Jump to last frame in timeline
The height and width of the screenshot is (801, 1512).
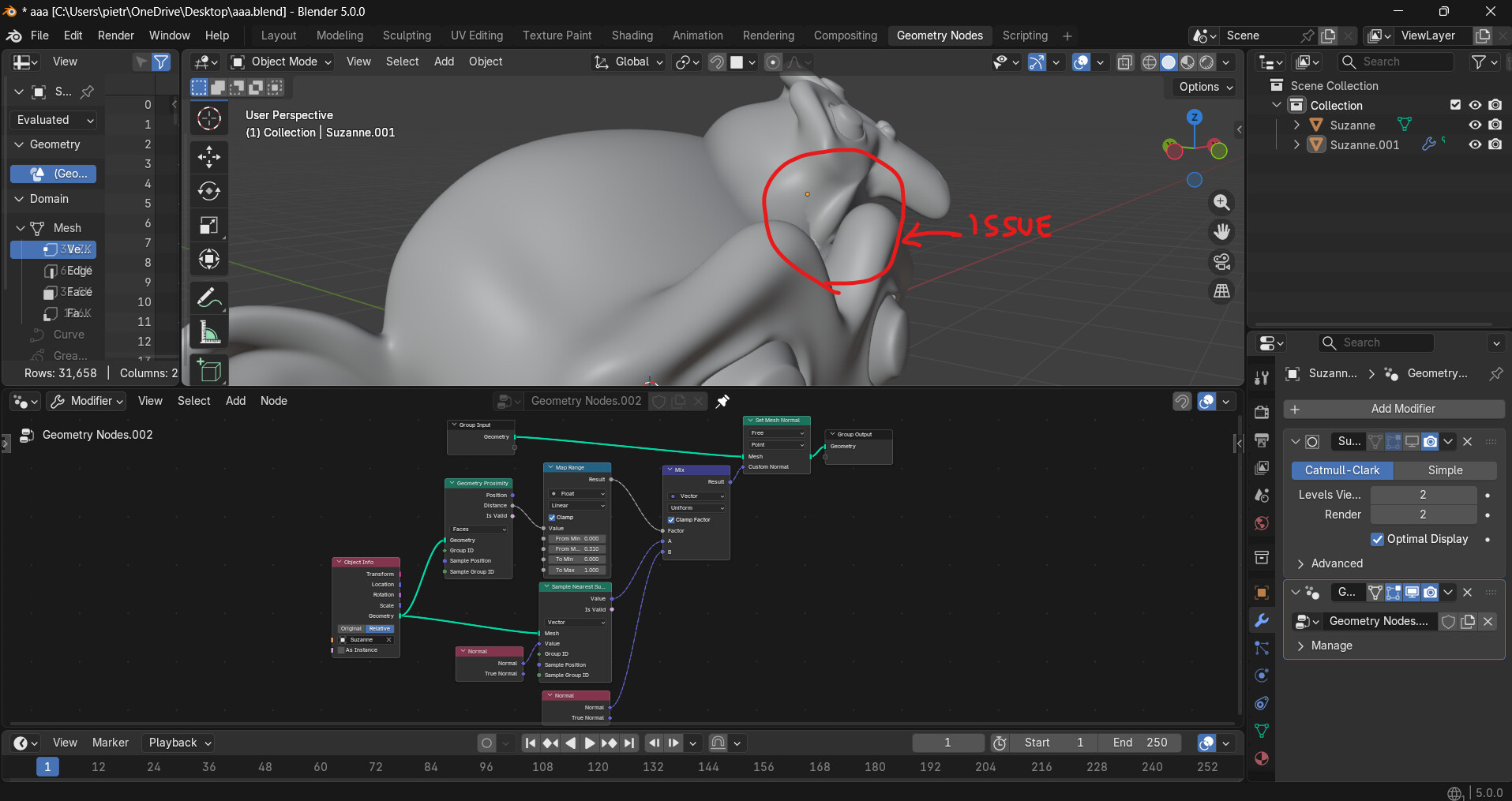(x=628, y=743)
